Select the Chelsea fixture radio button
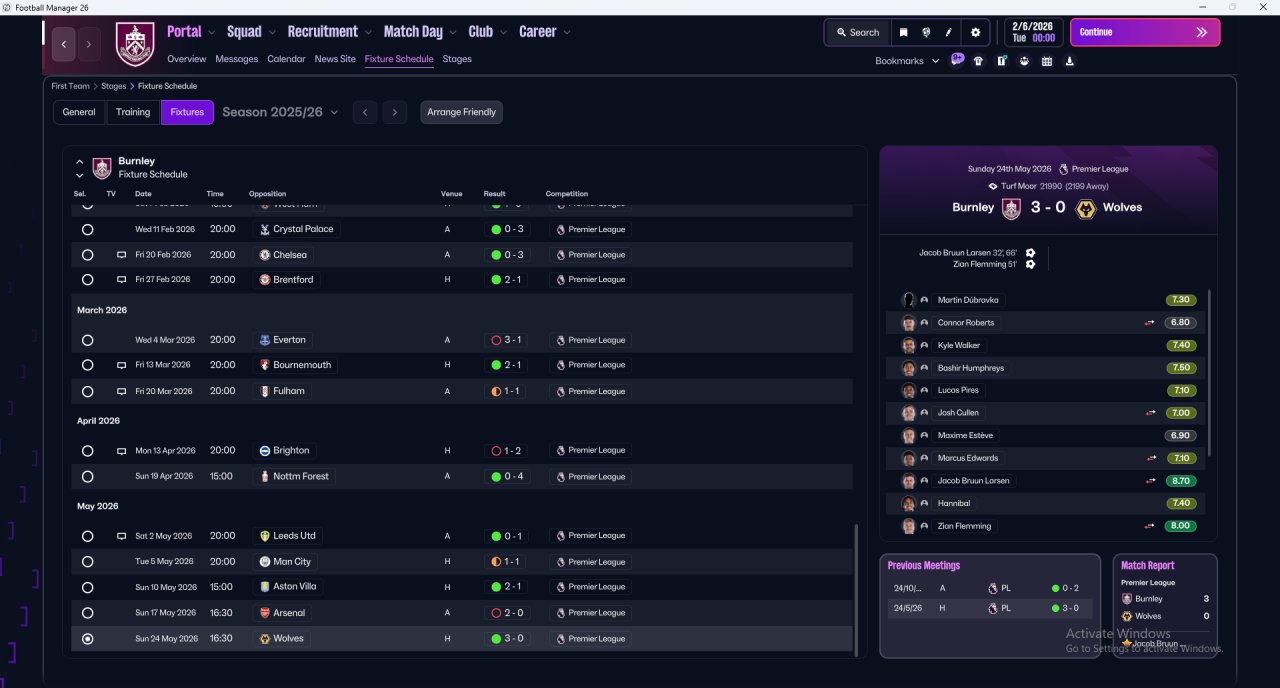 (88, 255)
